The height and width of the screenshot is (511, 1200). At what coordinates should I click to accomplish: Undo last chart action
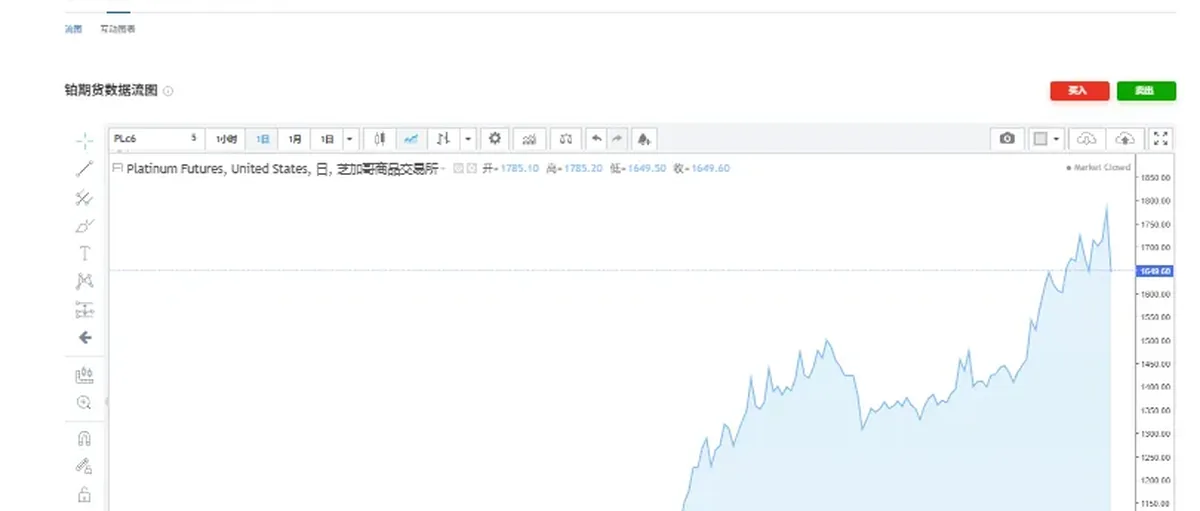click(597, 139)
